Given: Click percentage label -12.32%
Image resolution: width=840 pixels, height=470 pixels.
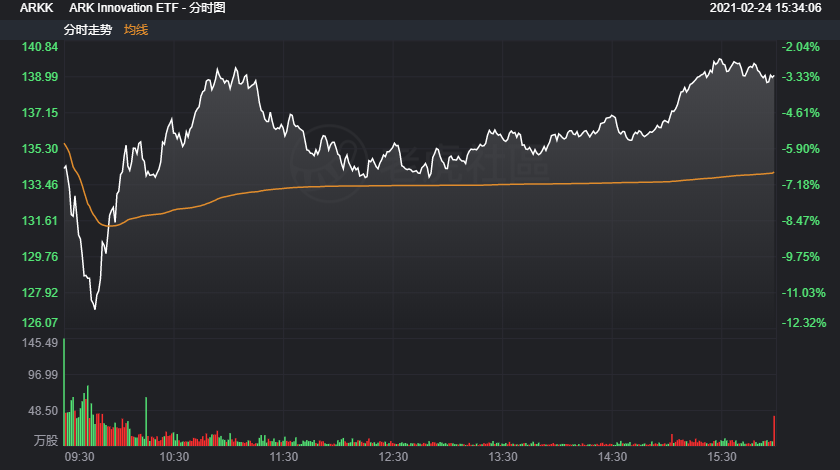Looking at the screenshot, I should tap(804, 322).
